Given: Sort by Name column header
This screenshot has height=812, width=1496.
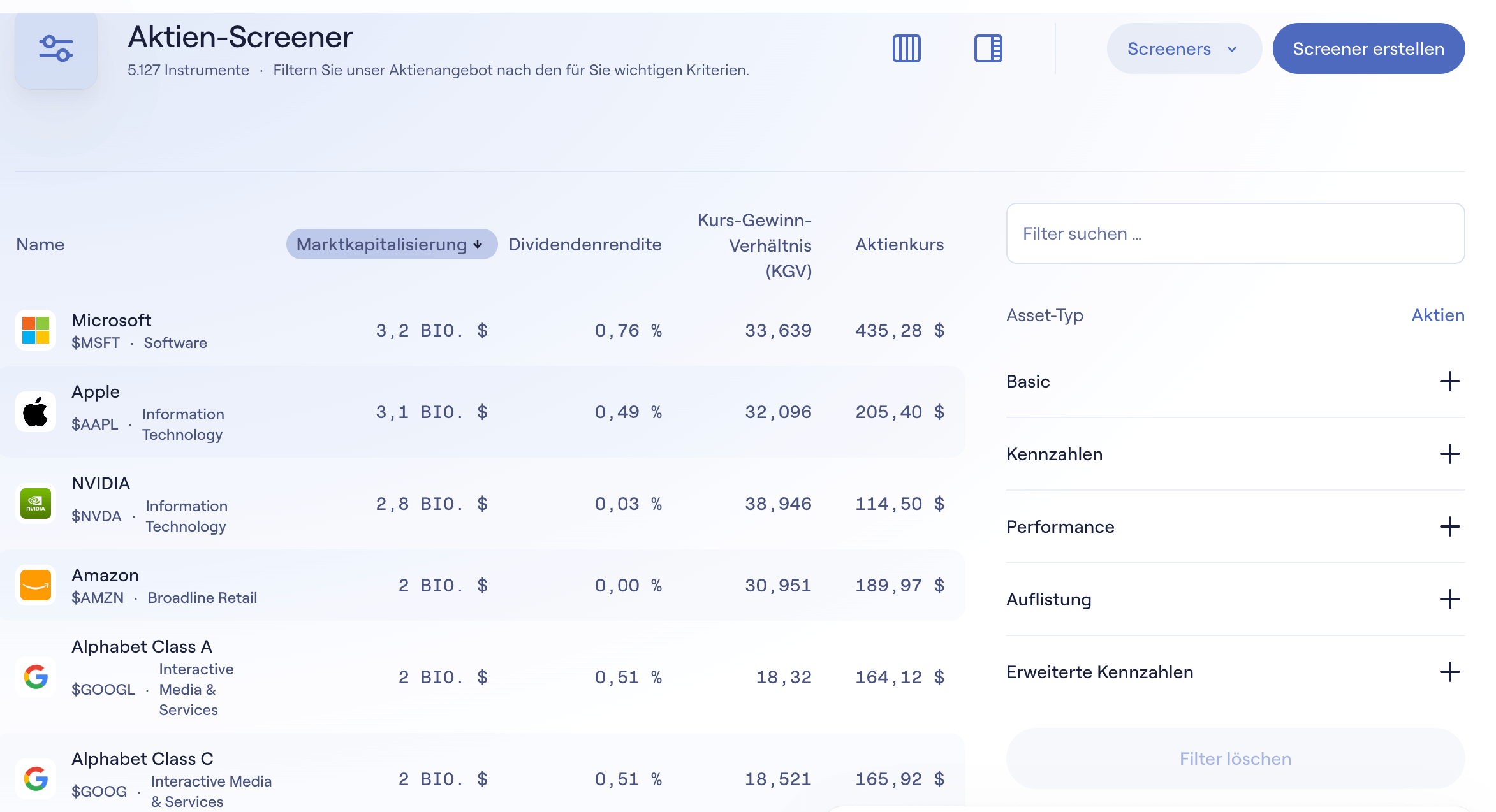Looking at the screenshot, I should 40,244.
